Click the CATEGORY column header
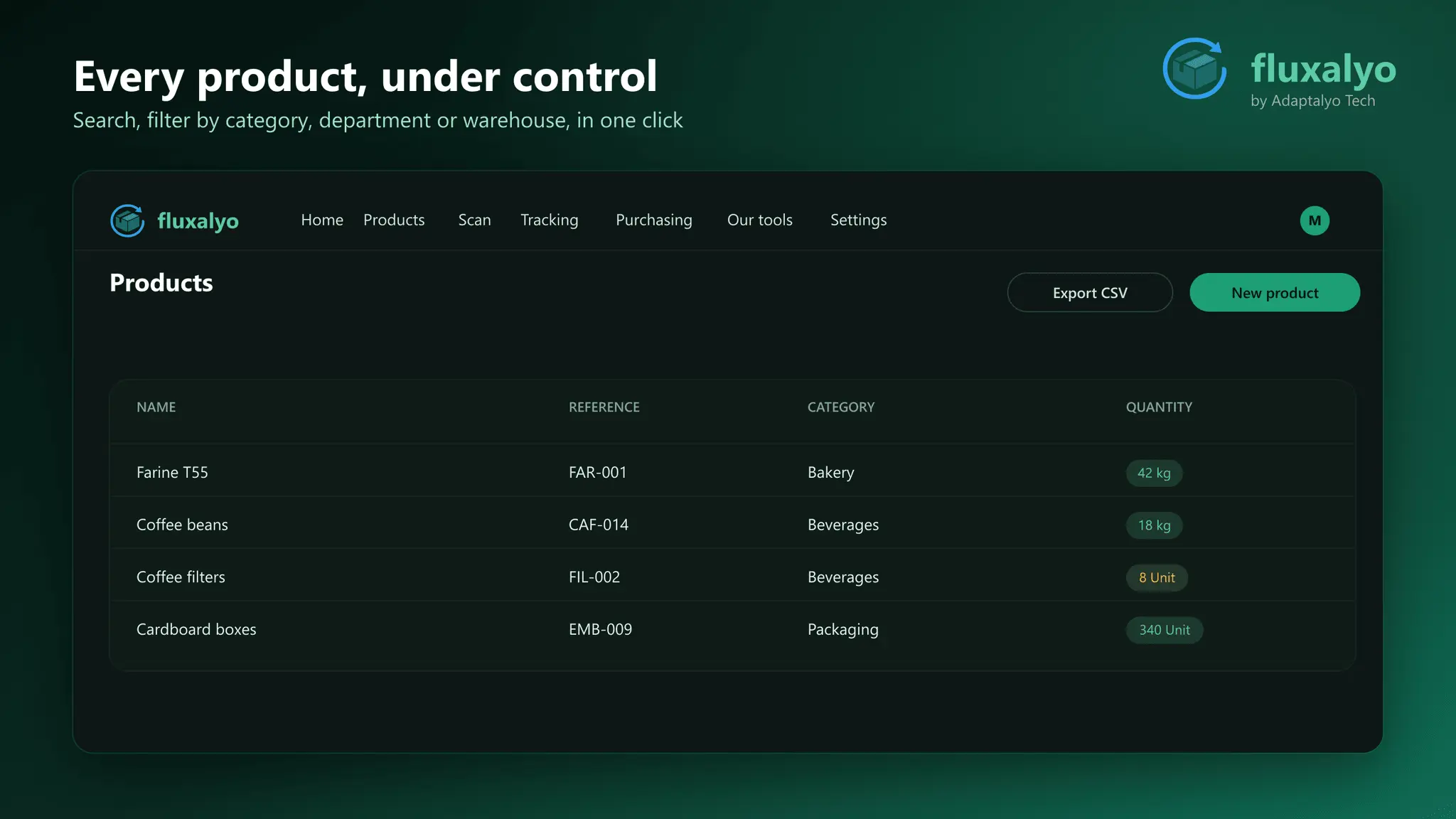 (x=841, y=407)
